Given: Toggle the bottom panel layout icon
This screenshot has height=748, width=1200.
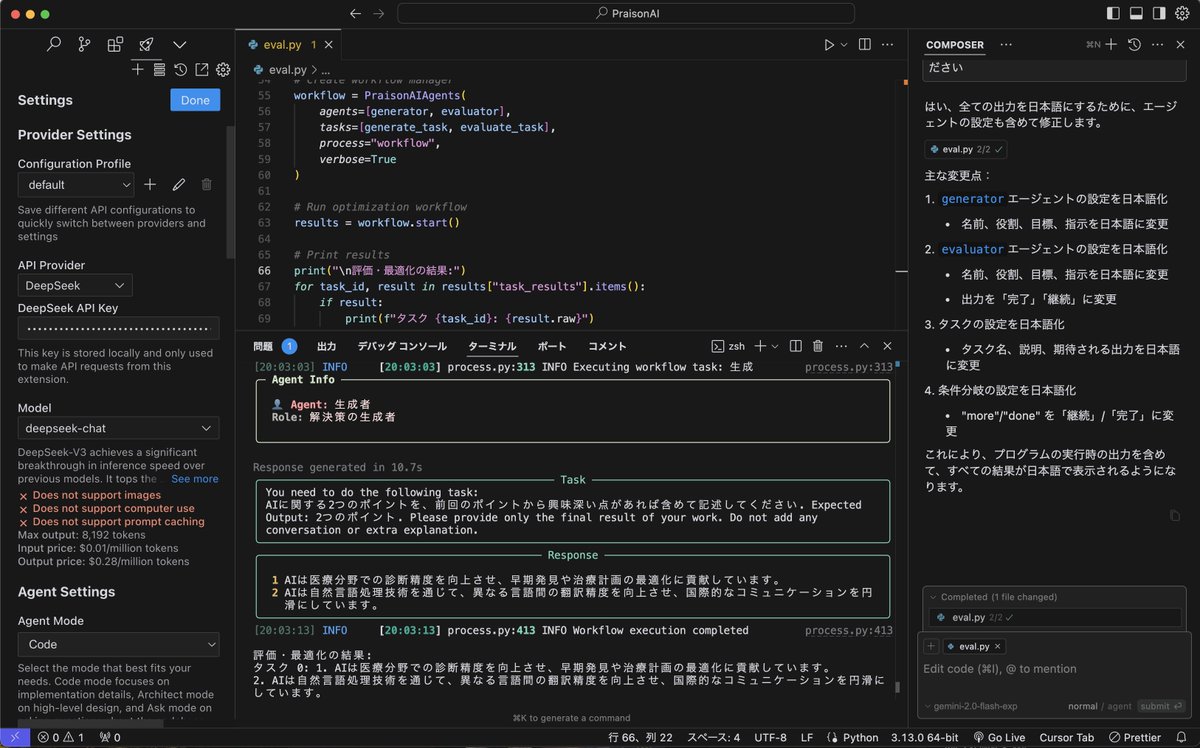Looking at the screenshot, I should 1136,14.
